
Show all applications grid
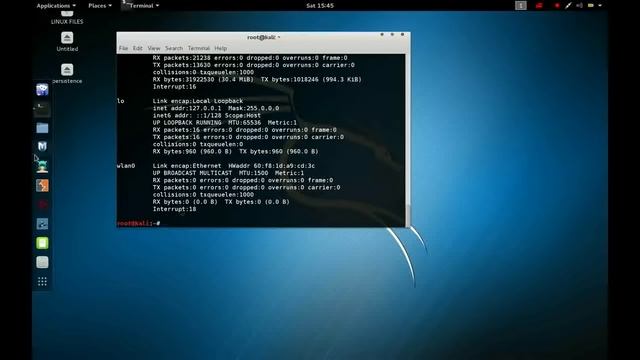(x=42, y=281)
